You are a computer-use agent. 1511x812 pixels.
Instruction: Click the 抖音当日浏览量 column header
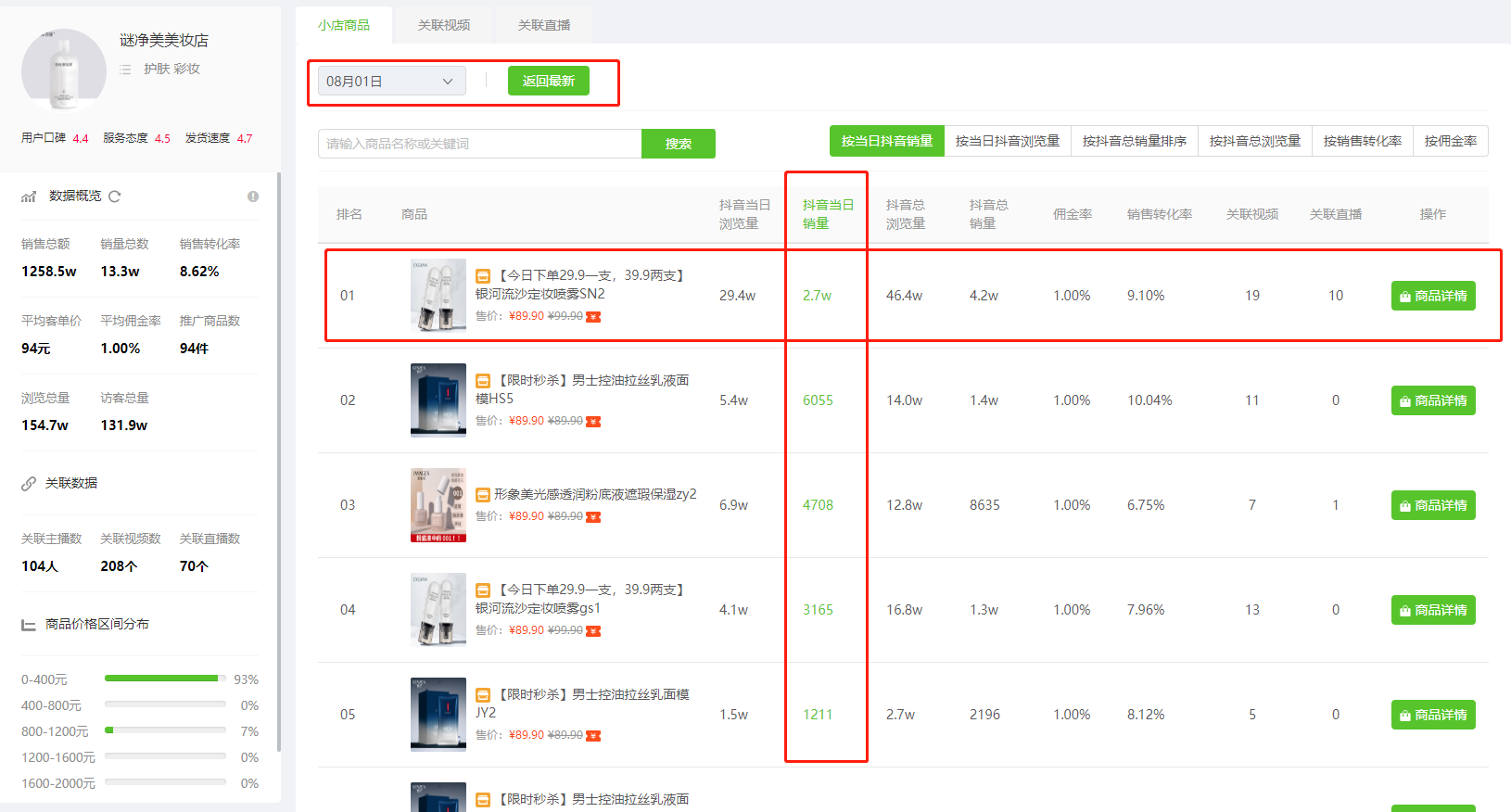click(744, 214)
